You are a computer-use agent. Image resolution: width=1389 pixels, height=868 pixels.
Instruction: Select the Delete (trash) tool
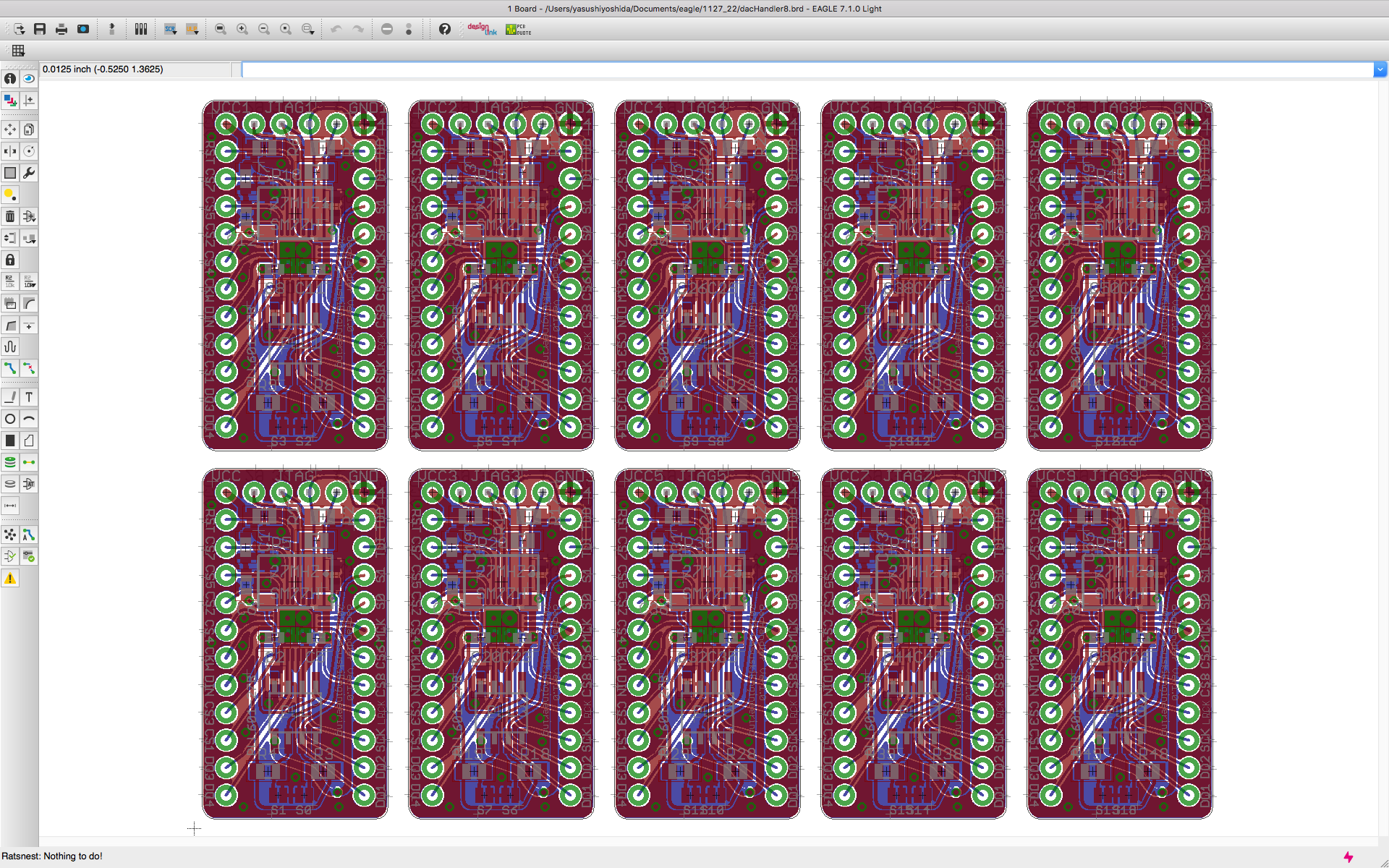coord(10,216)
